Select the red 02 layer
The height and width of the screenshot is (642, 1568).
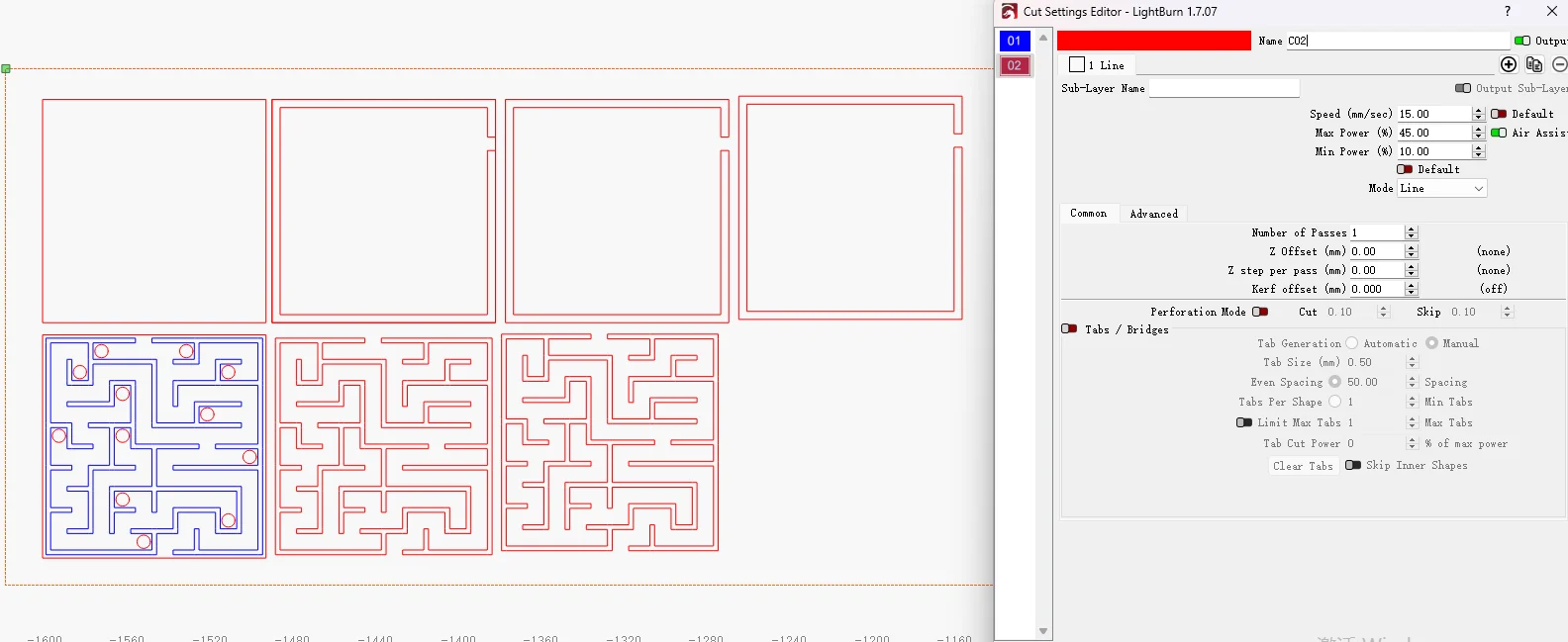(1015, 65)
